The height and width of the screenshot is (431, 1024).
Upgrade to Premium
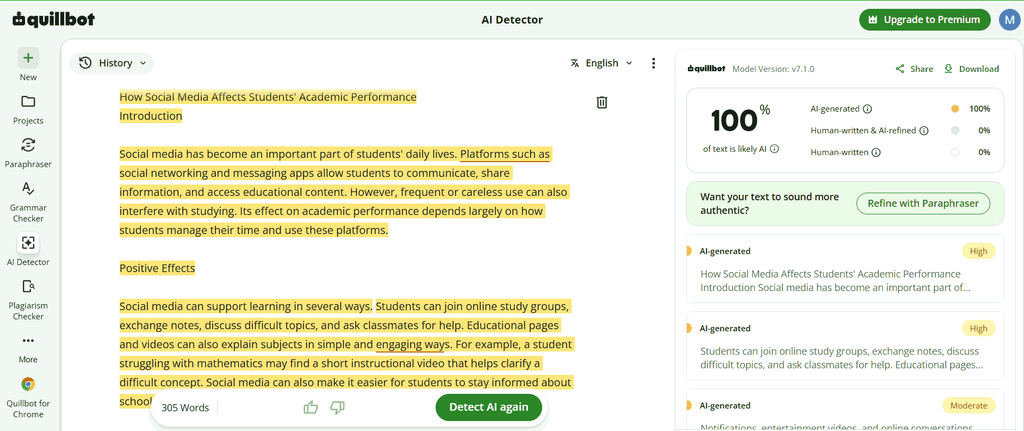point(925,20)
